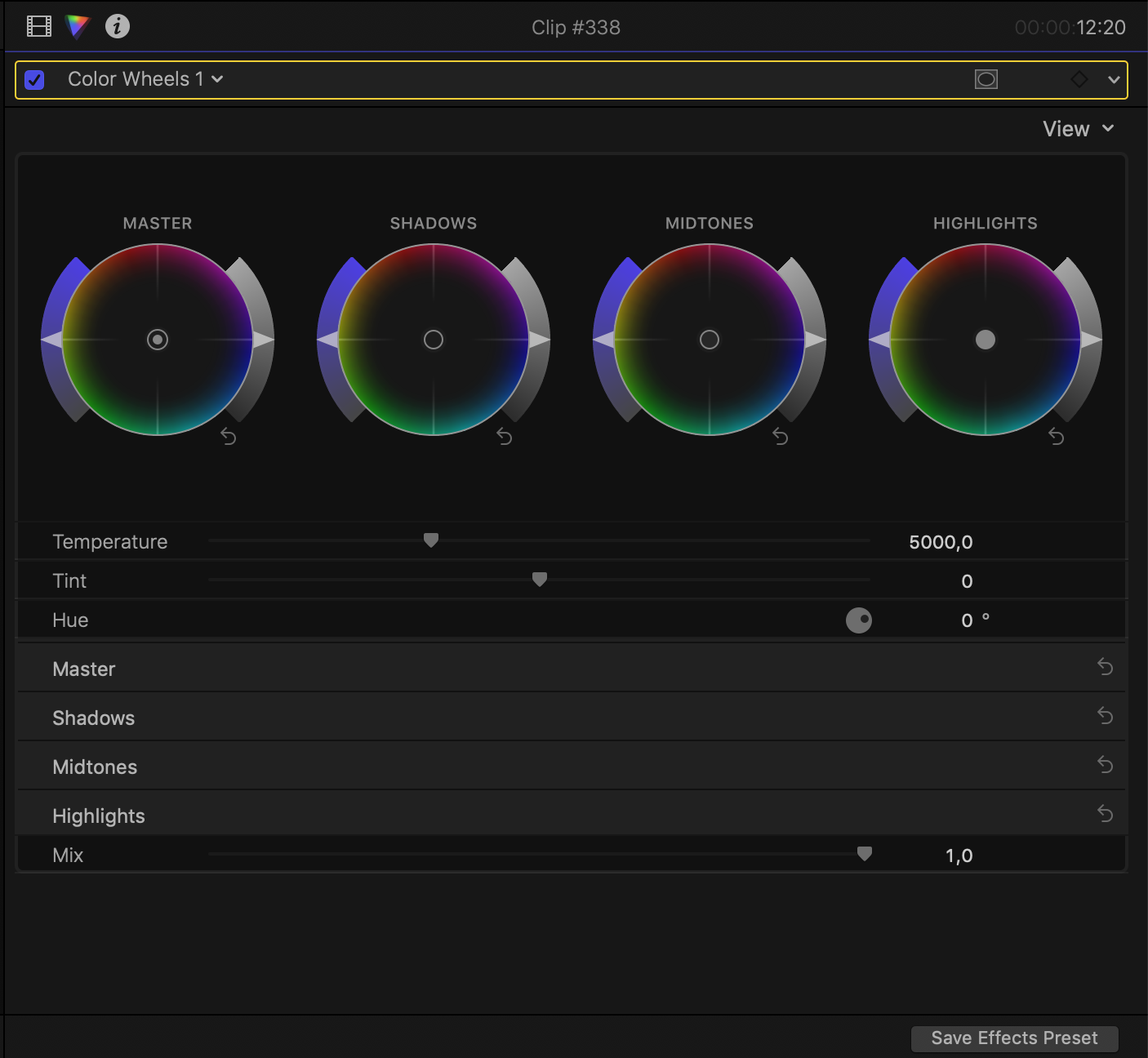Reset the Highlights parameters row
Screen dimensions: 1148x1058
point(1106,814)
